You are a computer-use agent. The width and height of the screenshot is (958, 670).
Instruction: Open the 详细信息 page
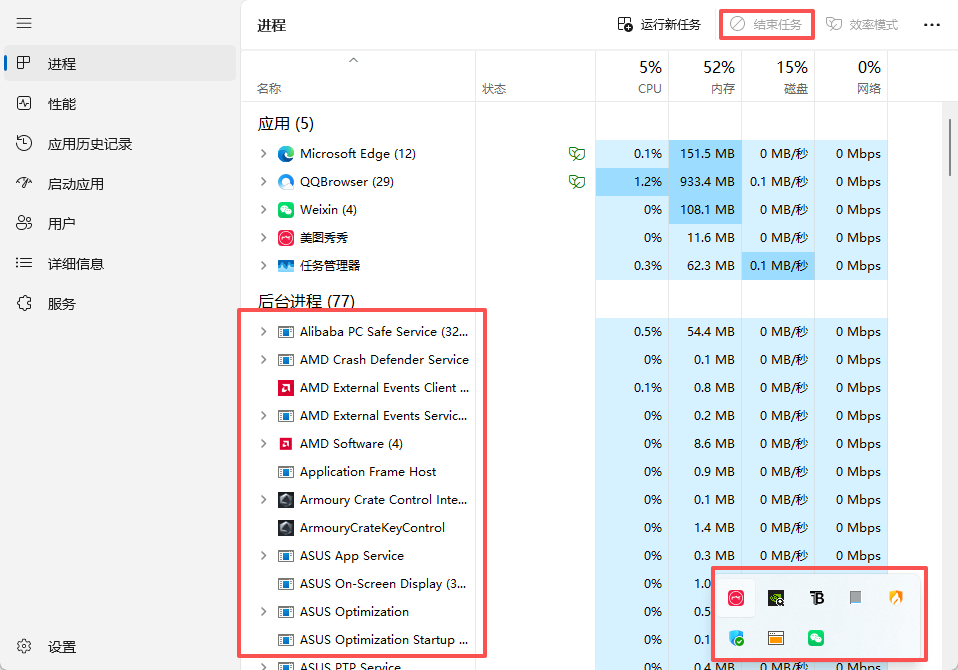coord(76,264)
